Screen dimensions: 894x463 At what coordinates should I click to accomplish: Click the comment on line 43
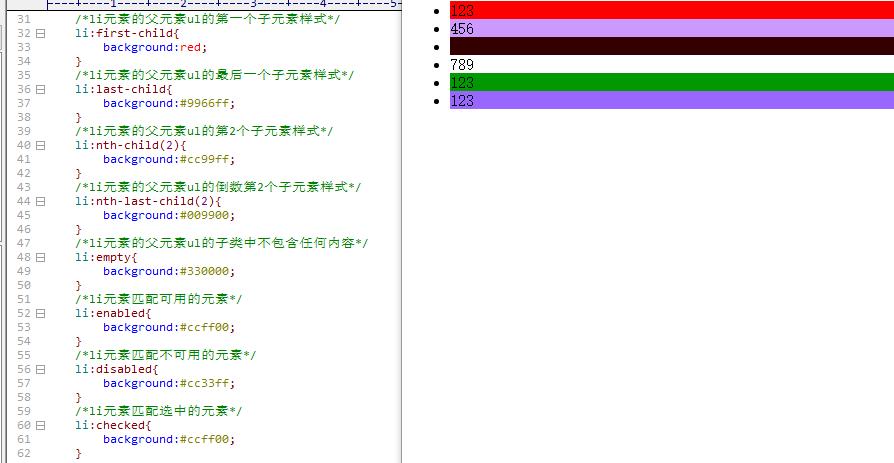(x=218, y=187)
